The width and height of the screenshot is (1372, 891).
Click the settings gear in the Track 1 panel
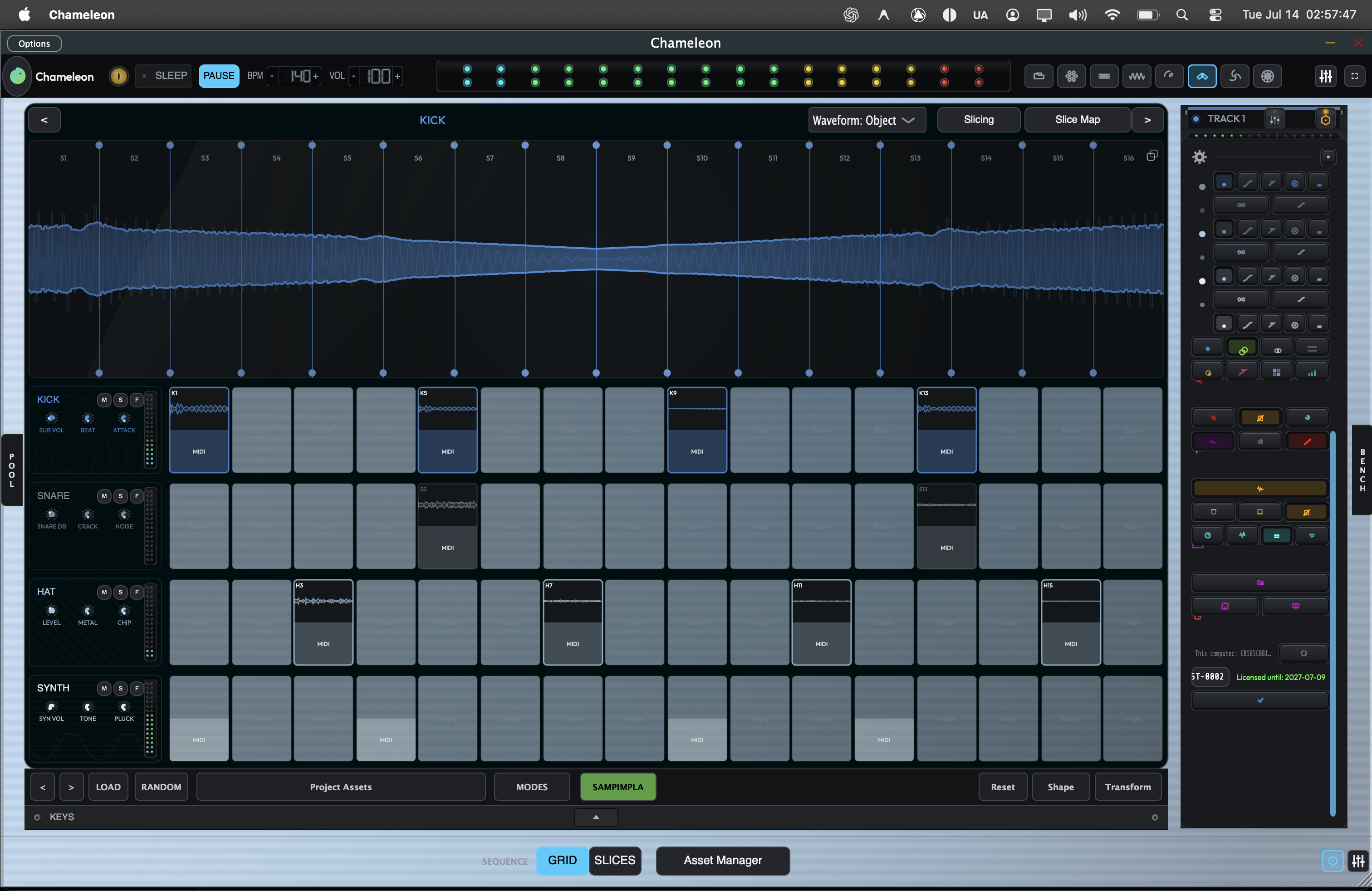click(x=1200, y=157)
